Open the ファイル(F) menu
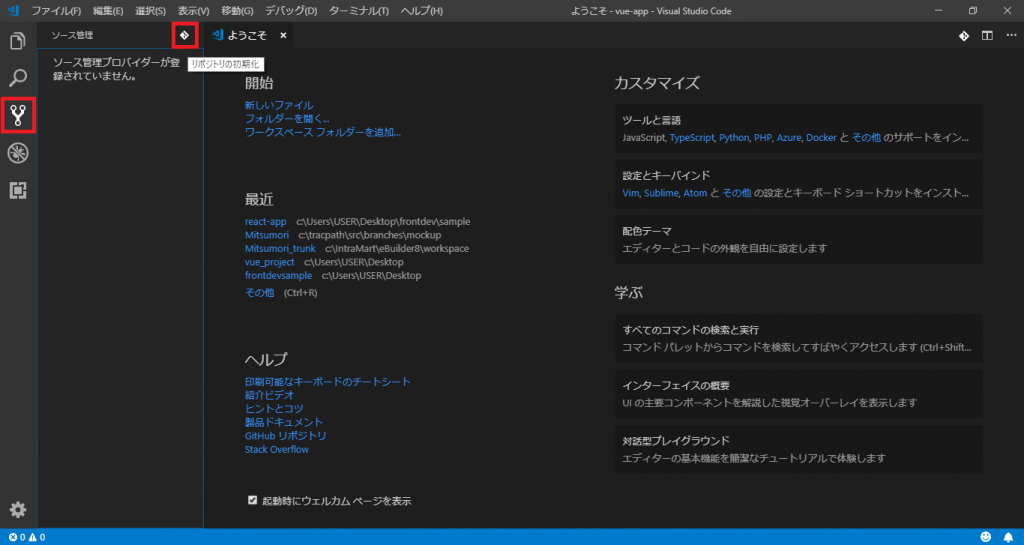 coord(57,11)
